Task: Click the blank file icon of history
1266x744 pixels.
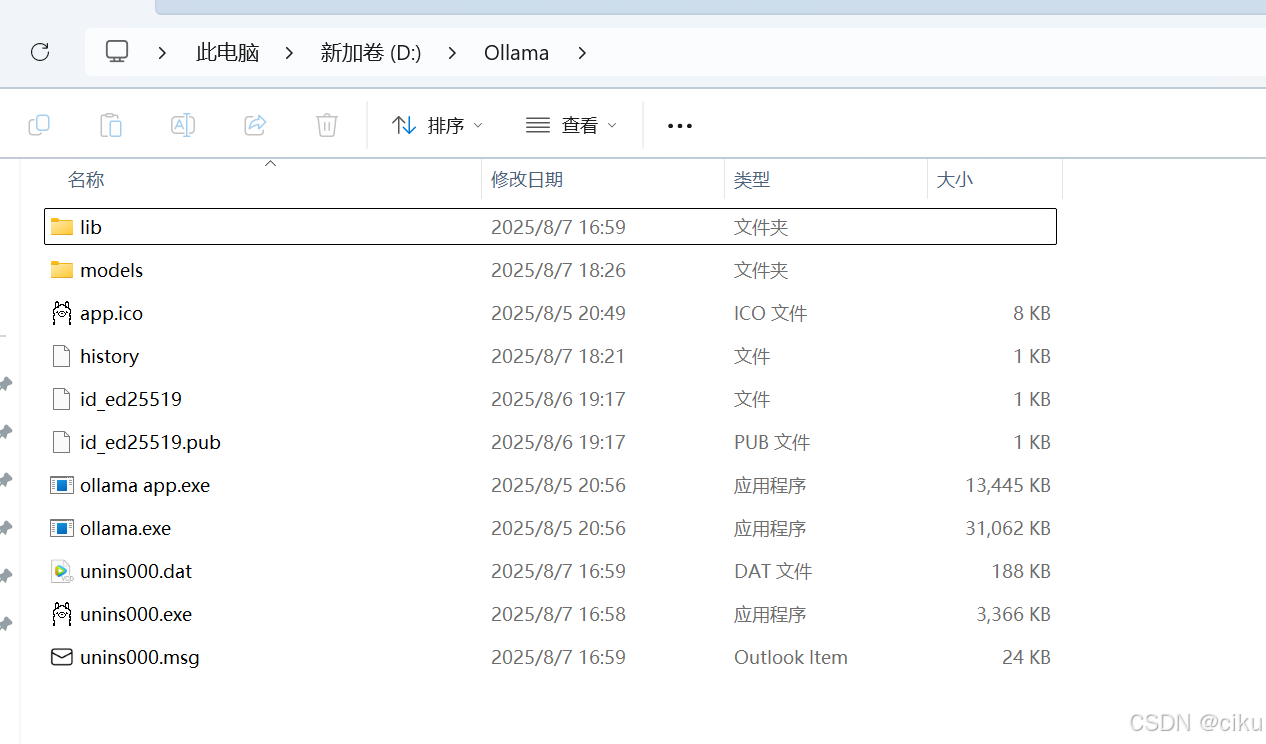Action: [x=62, y=356]
